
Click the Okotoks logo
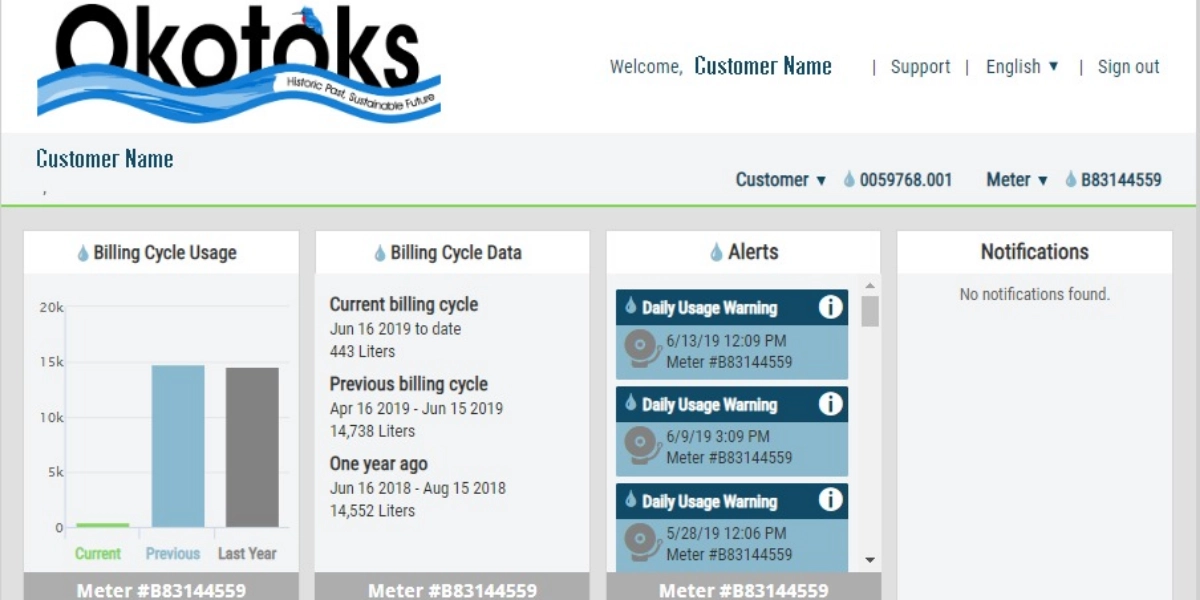239,62
